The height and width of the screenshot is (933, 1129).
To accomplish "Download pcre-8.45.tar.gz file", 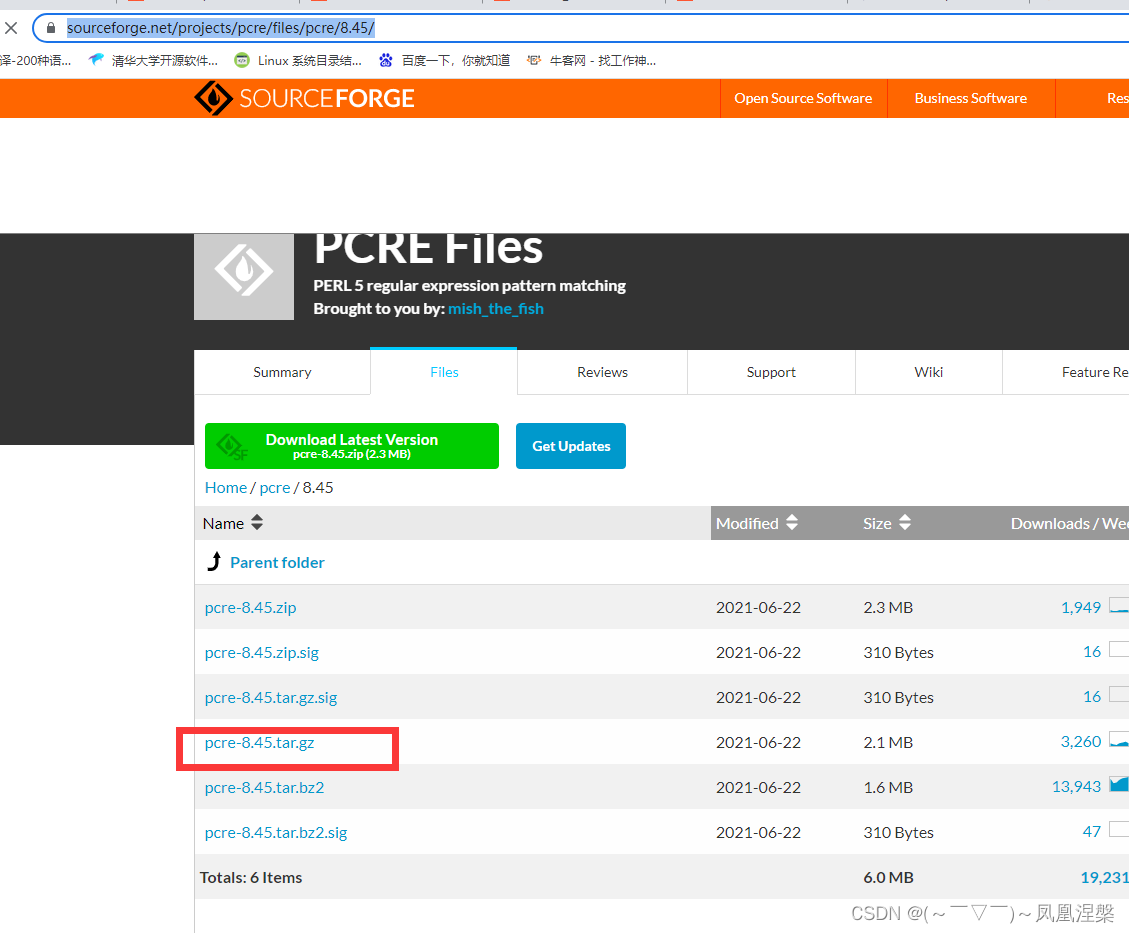I will click(259, 742).
